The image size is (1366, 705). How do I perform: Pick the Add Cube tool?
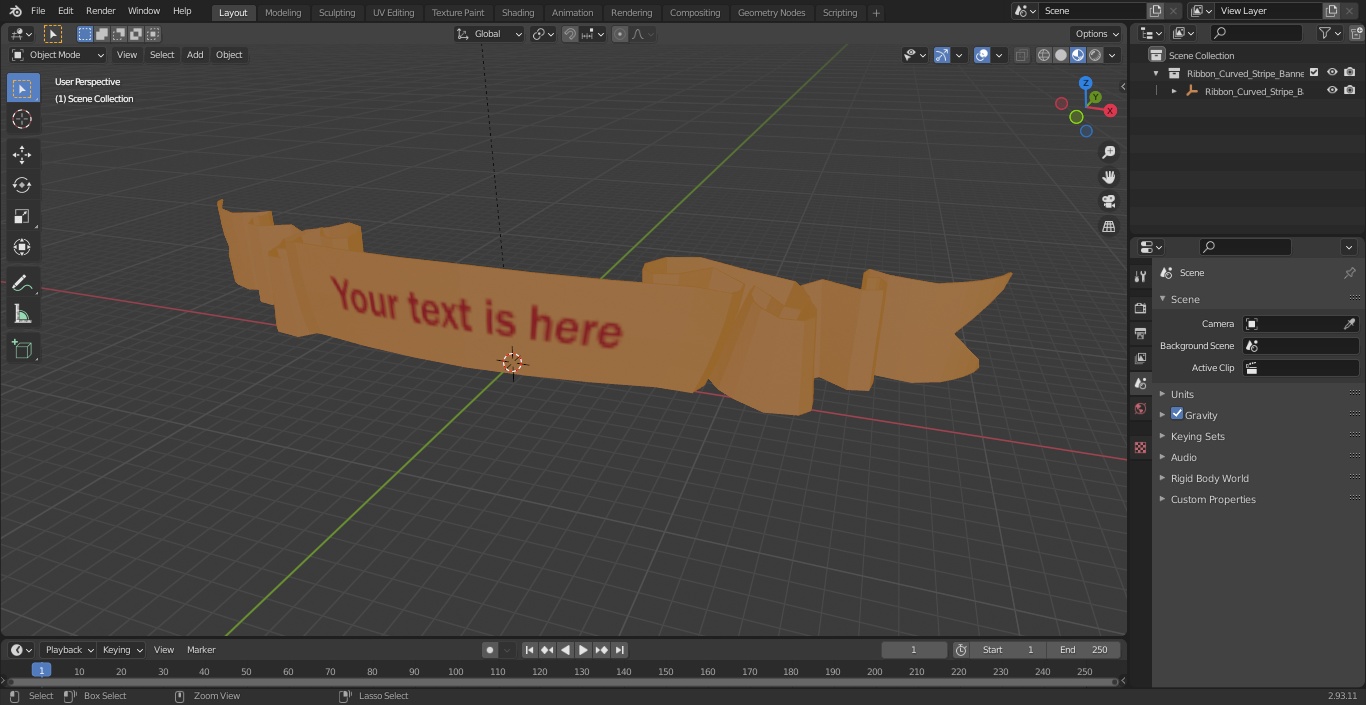tap(23, 349)
